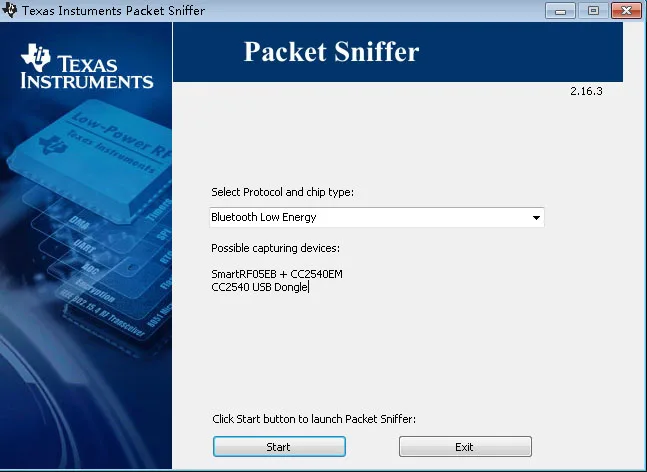The image size is (647, 472).
Task: Click the Texas Instruments logo
Action: point(87,66)
